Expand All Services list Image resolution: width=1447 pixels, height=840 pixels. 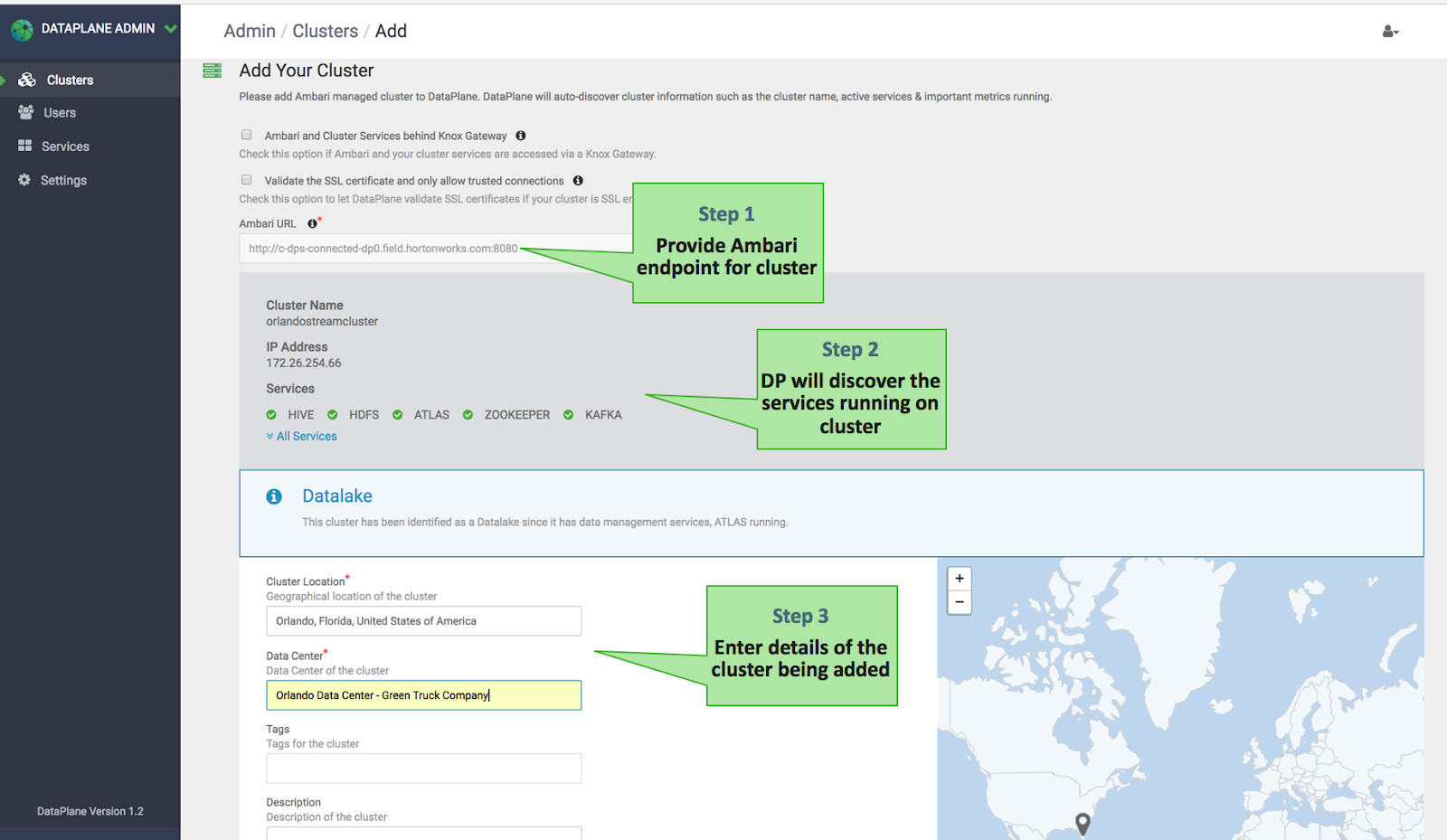coord(302,436)
